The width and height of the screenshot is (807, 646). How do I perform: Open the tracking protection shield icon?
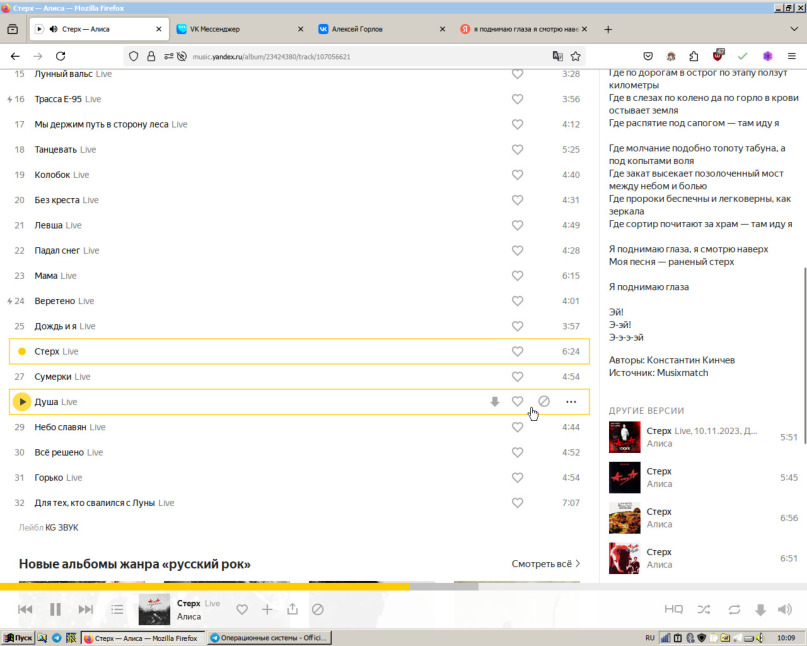click(x=133, y=56)
